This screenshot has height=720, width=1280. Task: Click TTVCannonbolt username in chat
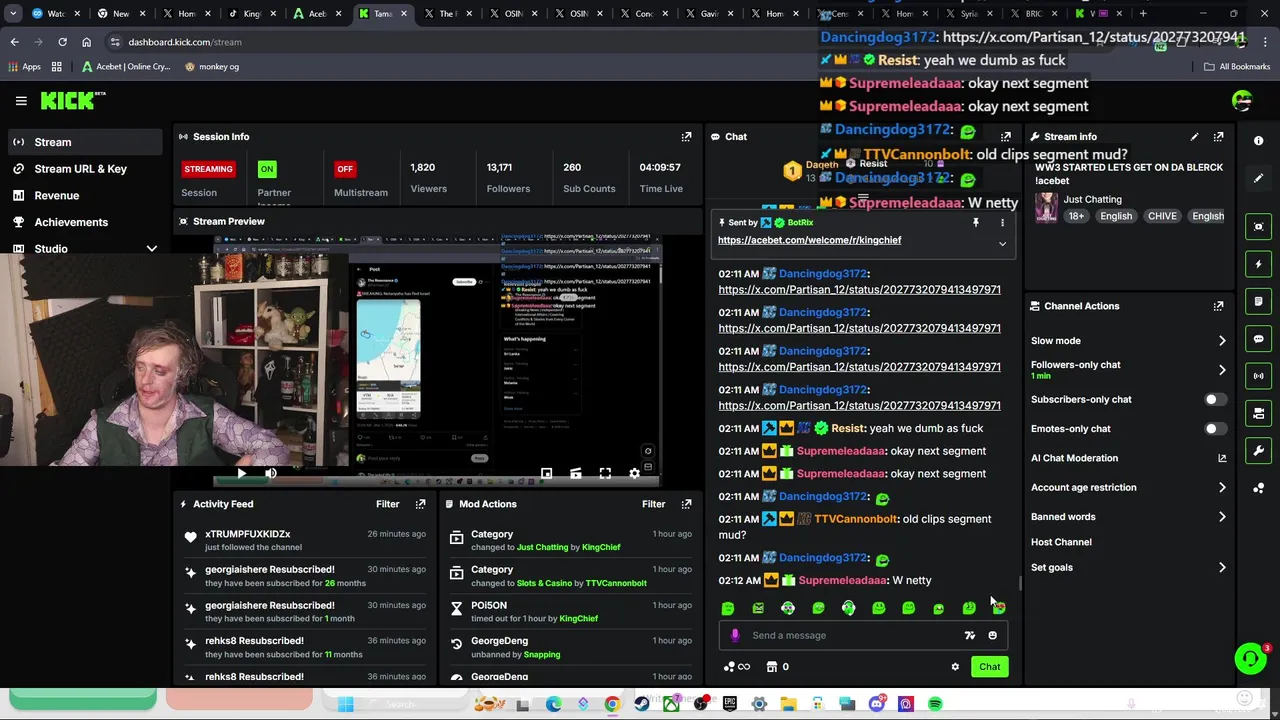point(855,519)
